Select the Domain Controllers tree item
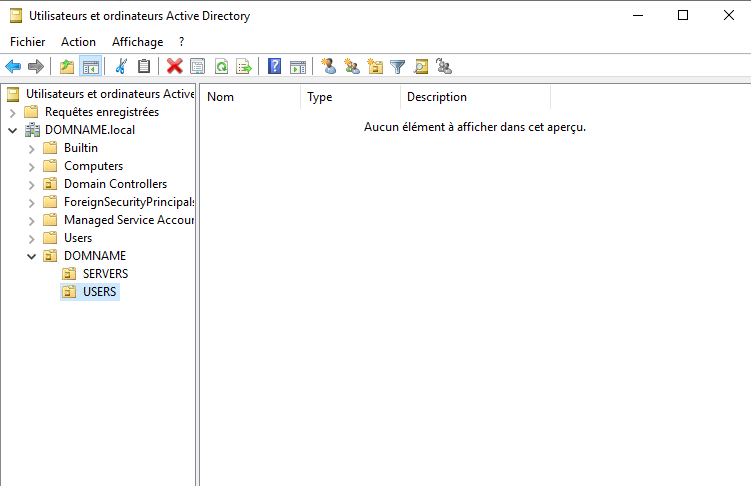 (x=115, y=184)
